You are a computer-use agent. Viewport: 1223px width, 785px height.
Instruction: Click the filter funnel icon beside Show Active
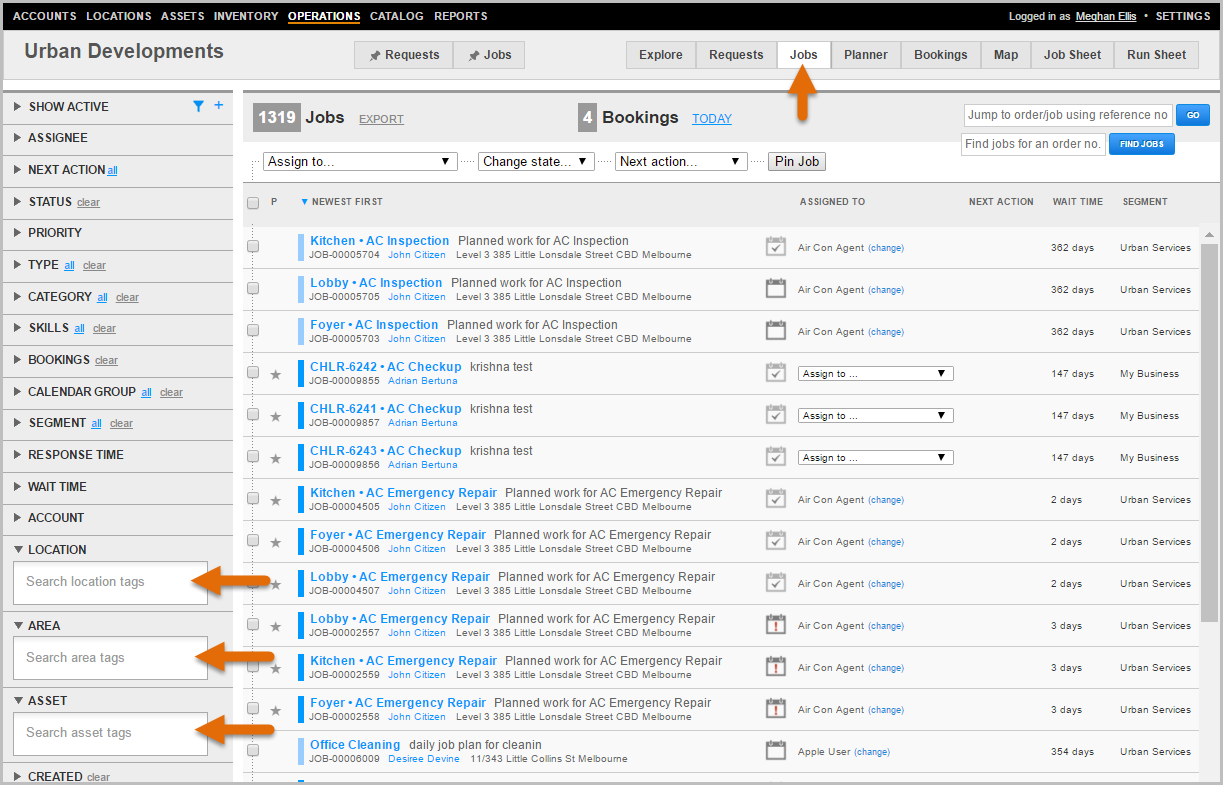198,106
